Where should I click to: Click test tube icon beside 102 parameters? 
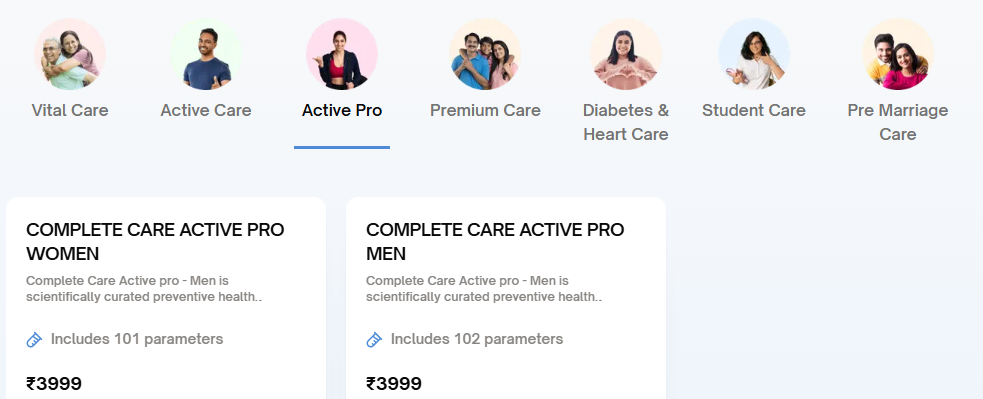click(x=374, y=340)
